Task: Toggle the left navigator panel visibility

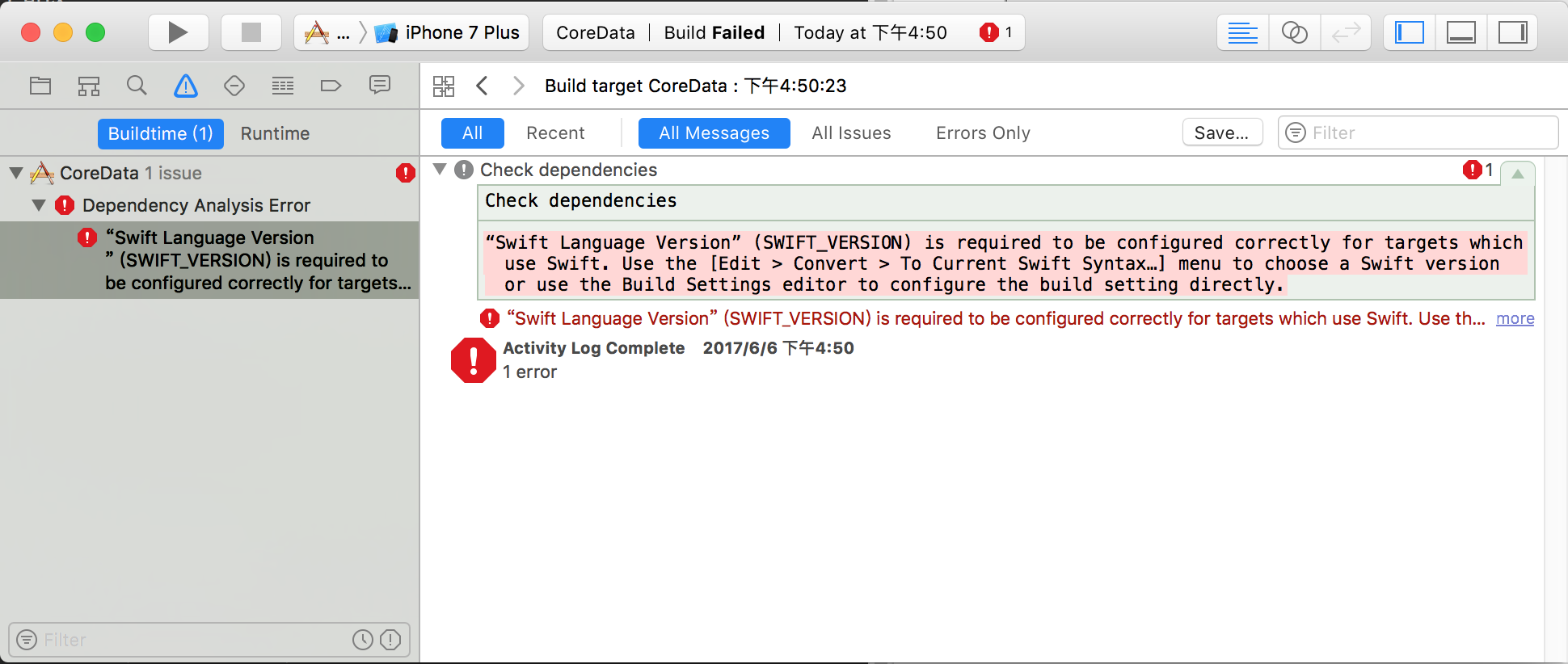Action: coord(1409,32)
